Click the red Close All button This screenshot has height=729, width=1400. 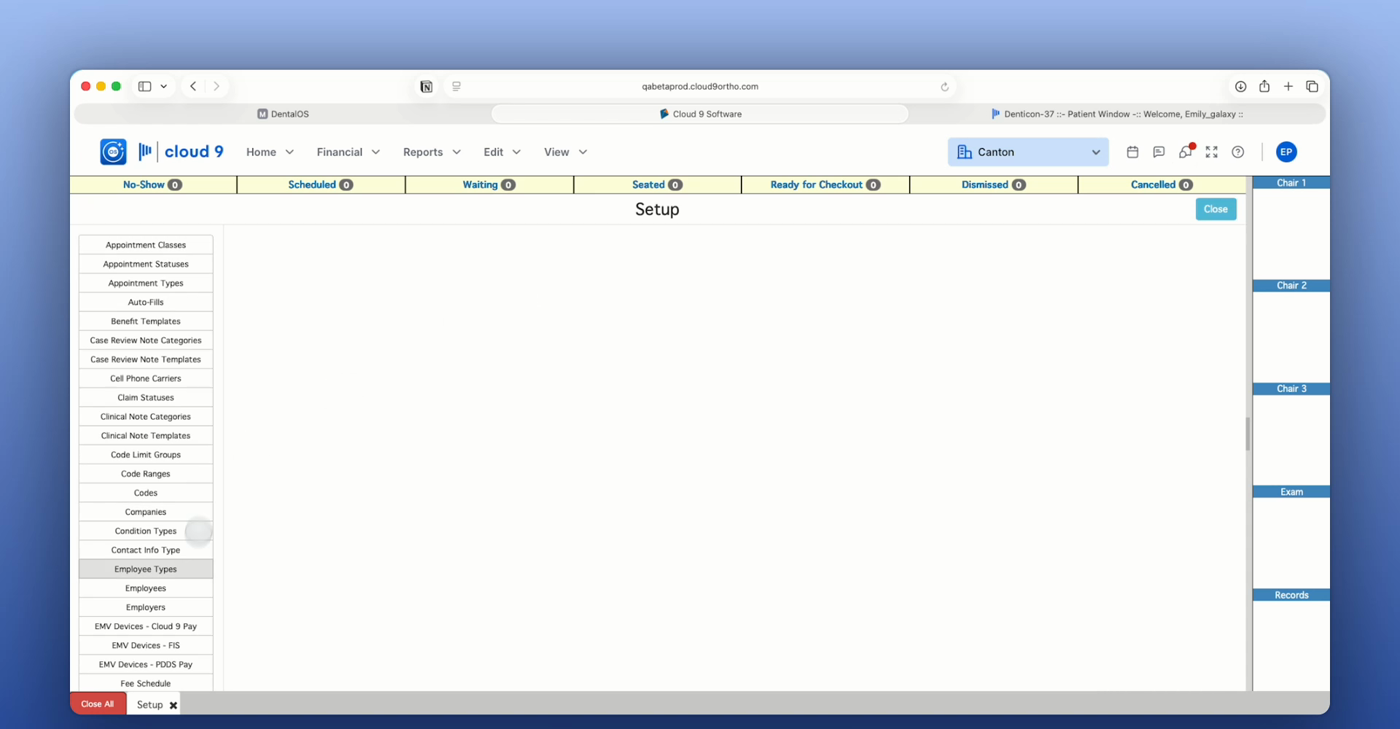(x=97, y=704)
